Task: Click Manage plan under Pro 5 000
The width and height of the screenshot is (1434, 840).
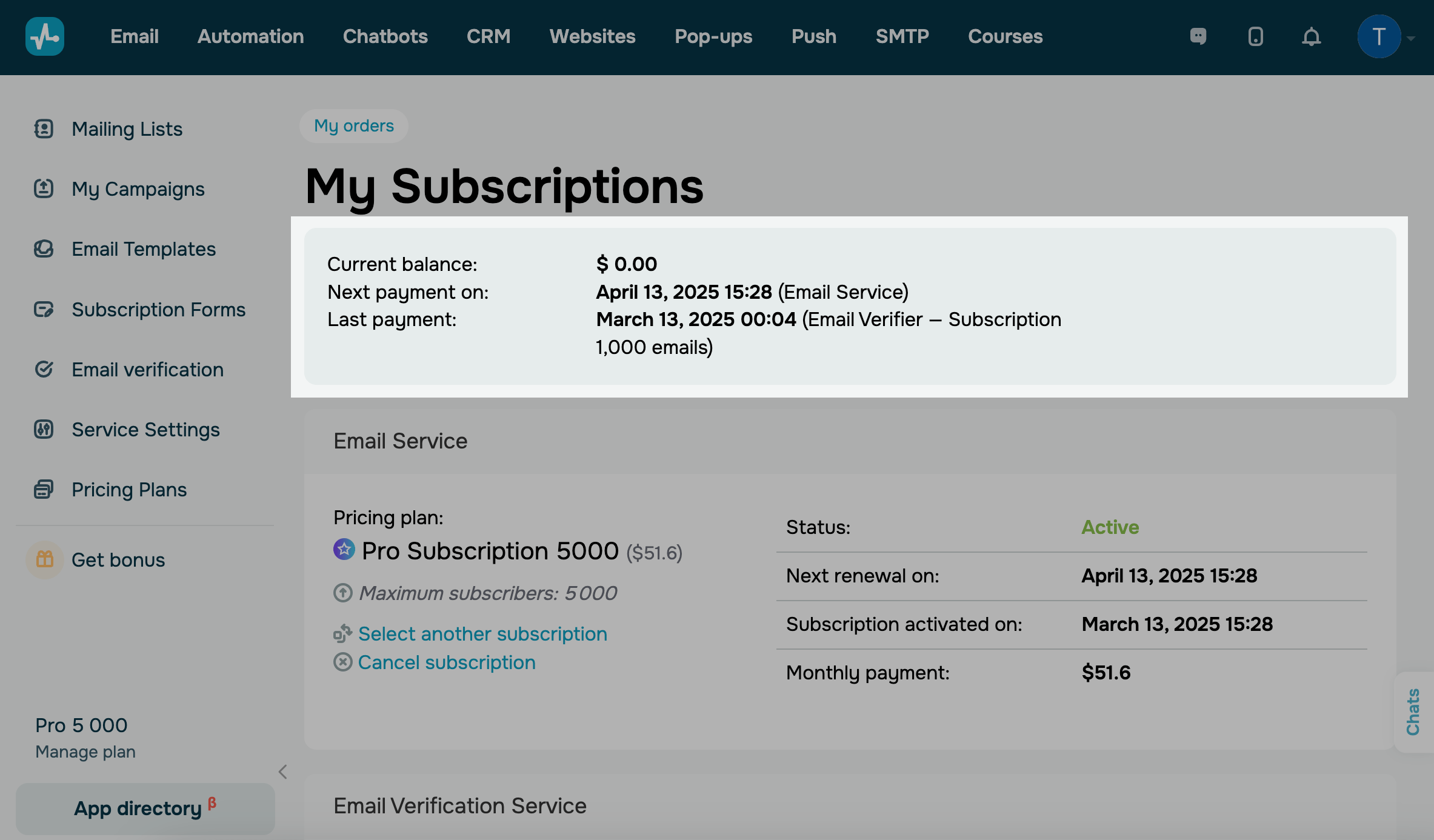Action: point(85,752)
